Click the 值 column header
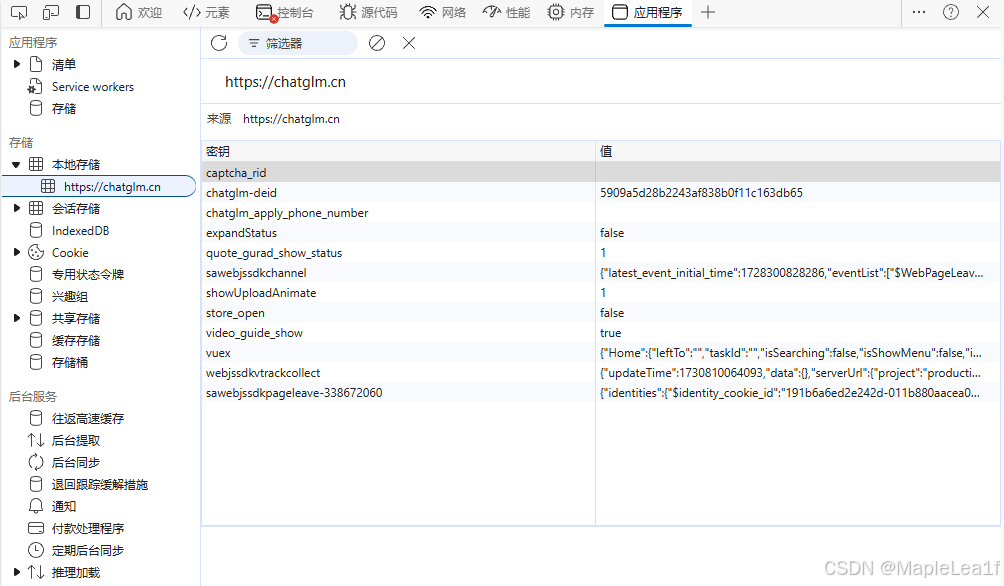 [797, 151]
